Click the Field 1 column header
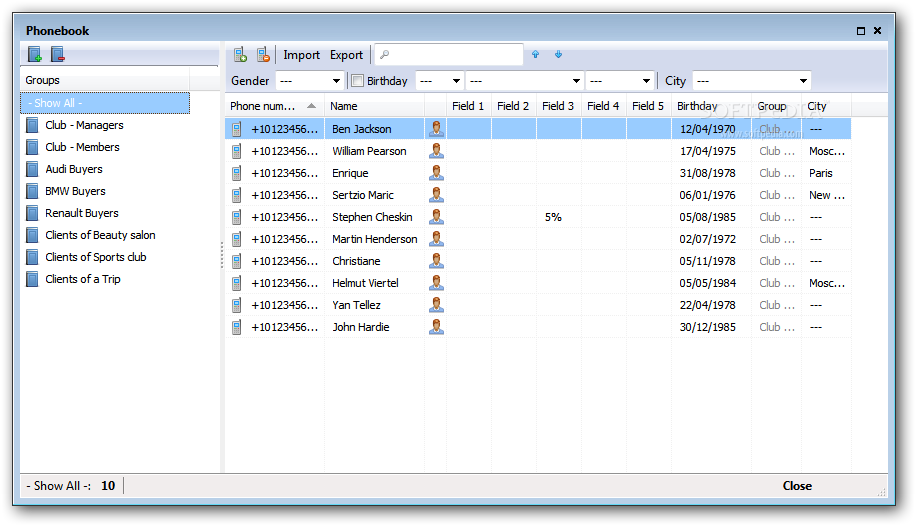The image size is (916, 526). point(469,106)
